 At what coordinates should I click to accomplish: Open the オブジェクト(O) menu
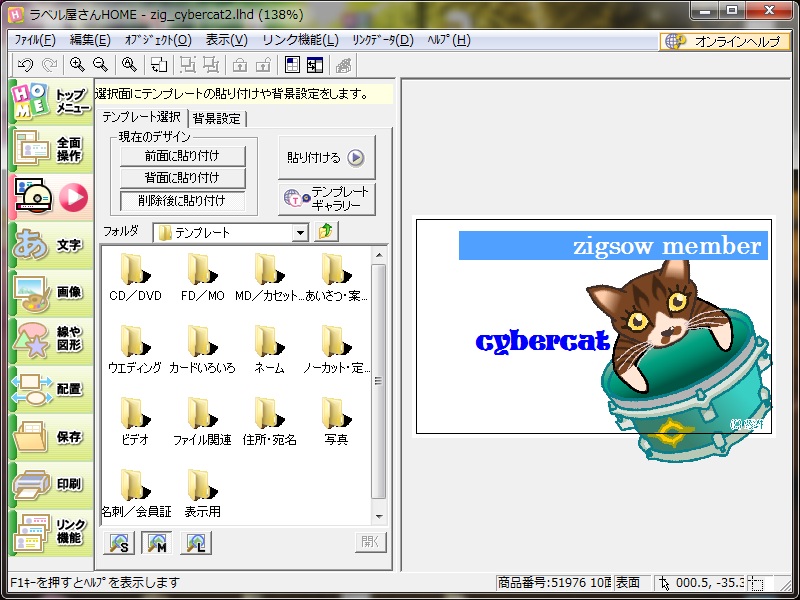pyautogui.click(x=158, y=40)
